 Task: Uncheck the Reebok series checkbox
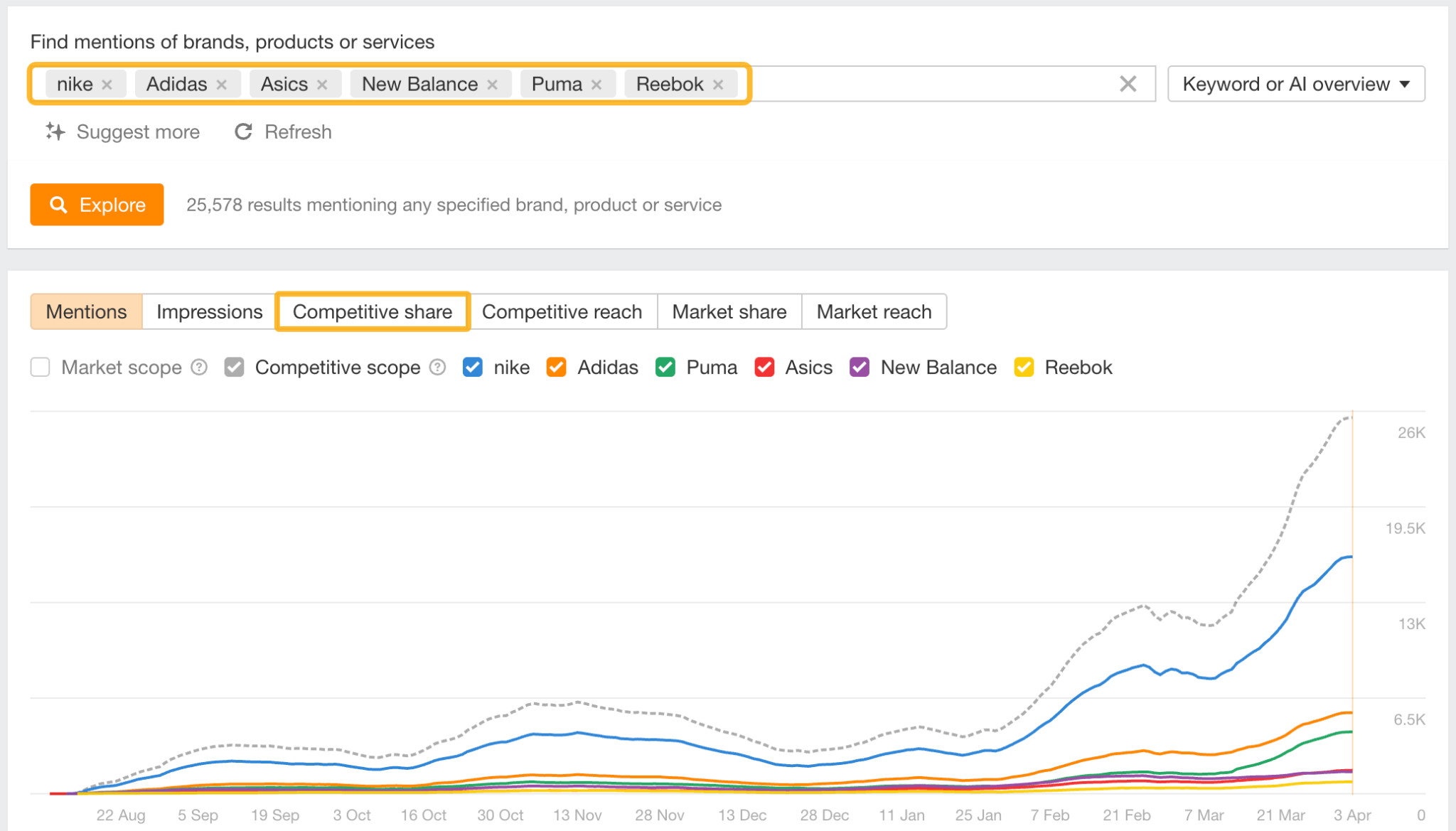(1024, 367)
